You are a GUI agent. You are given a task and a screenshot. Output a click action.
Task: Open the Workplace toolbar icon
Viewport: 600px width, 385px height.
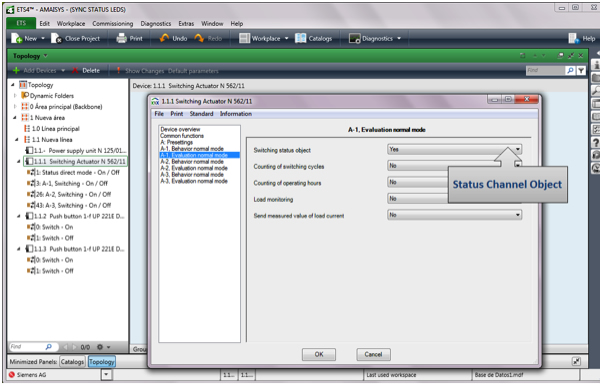coord(244,38)
